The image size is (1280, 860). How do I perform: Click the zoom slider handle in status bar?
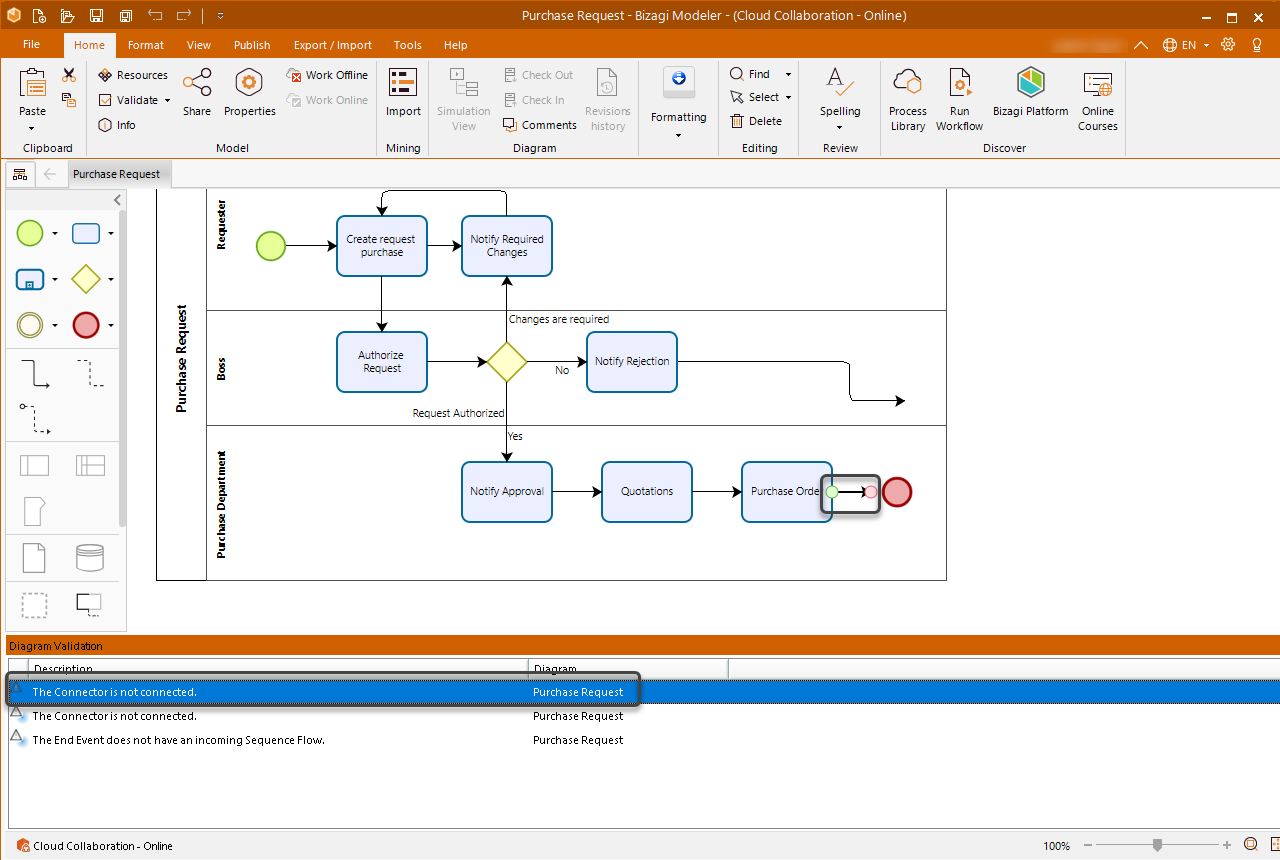[1157, 845]
